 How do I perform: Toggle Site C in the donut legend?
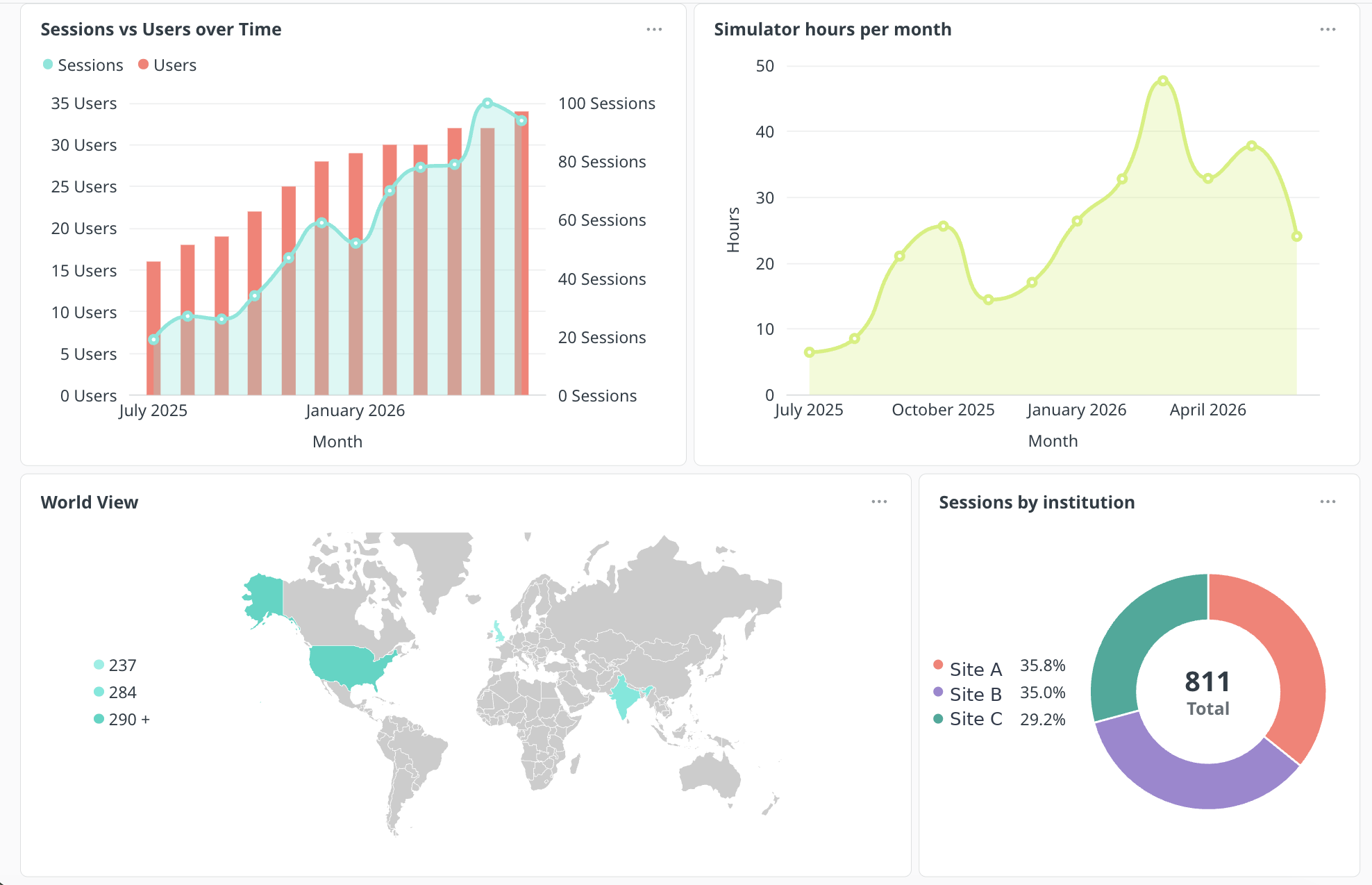point(968,718)
